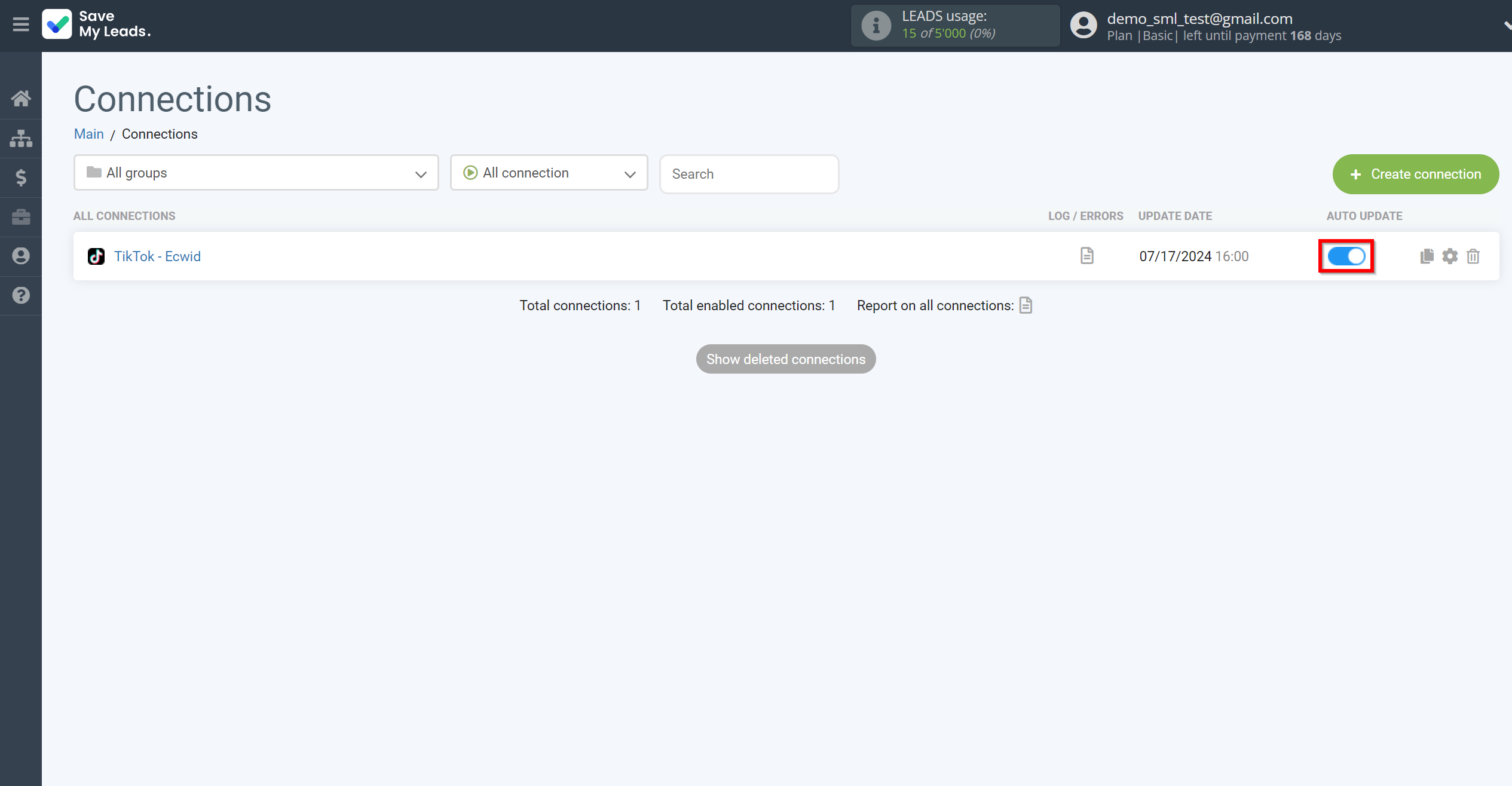The width and height of the screenshot is (1512, 786).
Task: Toggle the TikTok - Ecwid auto update switch
Action: pyautogui.click(x=1347, y=256)
